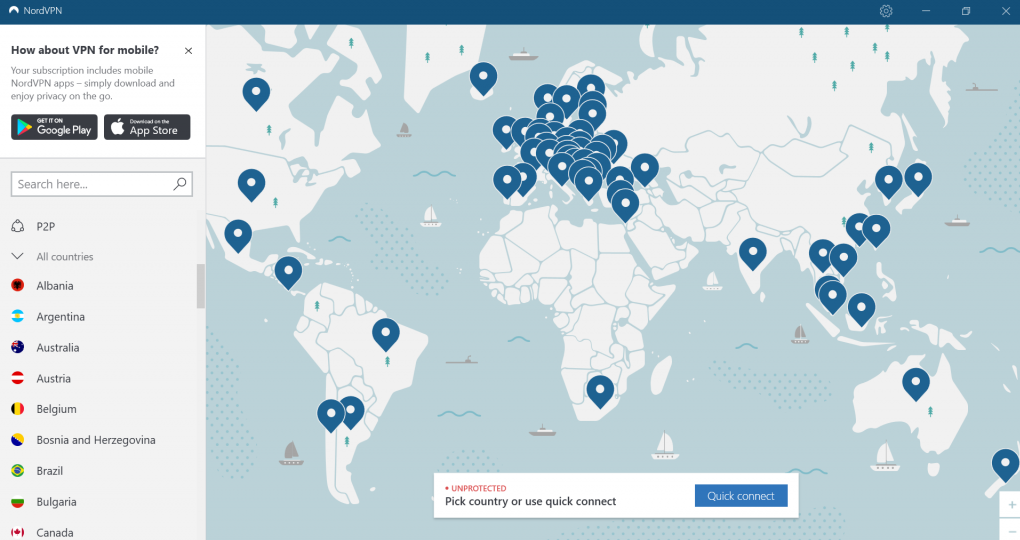Focus the Search here field

point(101,184)
